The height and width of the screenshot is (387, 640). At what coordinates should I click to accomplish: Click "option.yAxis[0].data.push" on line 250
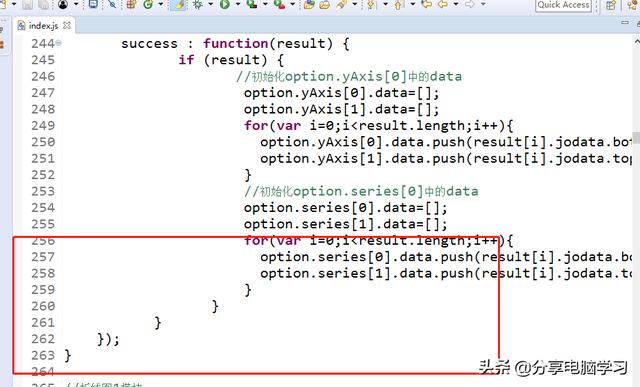click(x=362, y=142)
